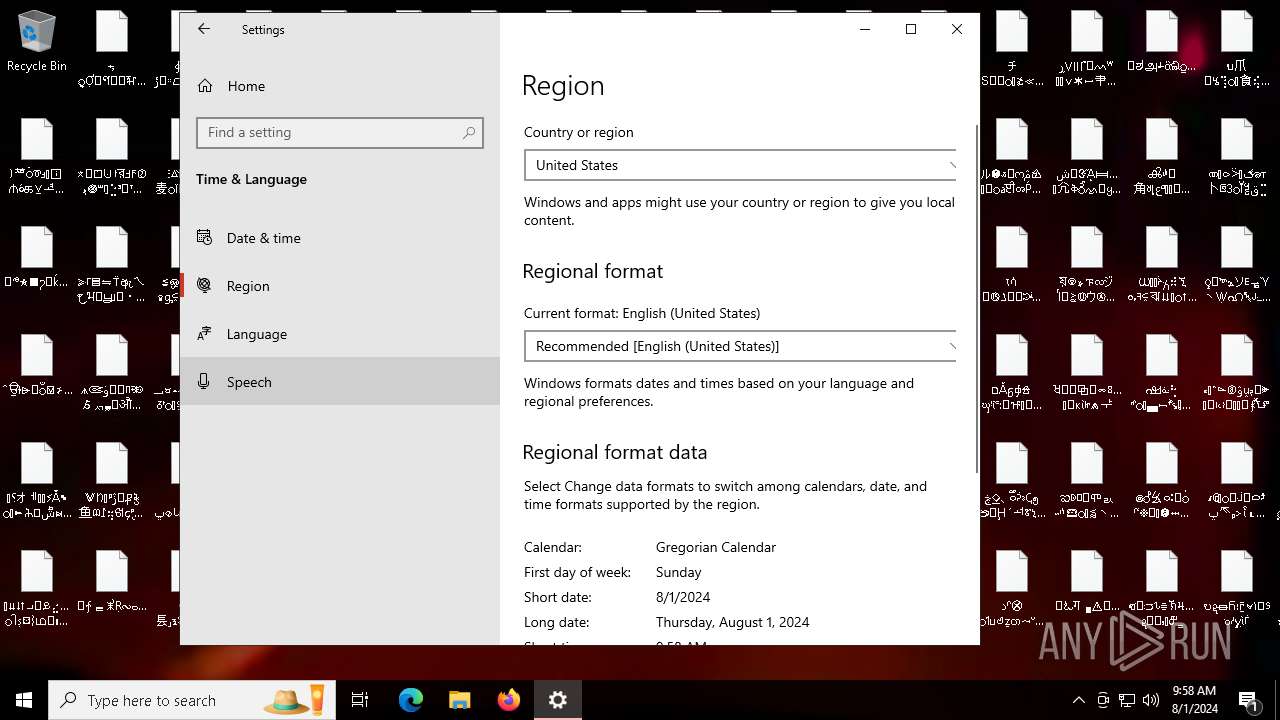This screenshot has width=1280, height=720.
Task: Close the Settings window
Action: [957, 29]
